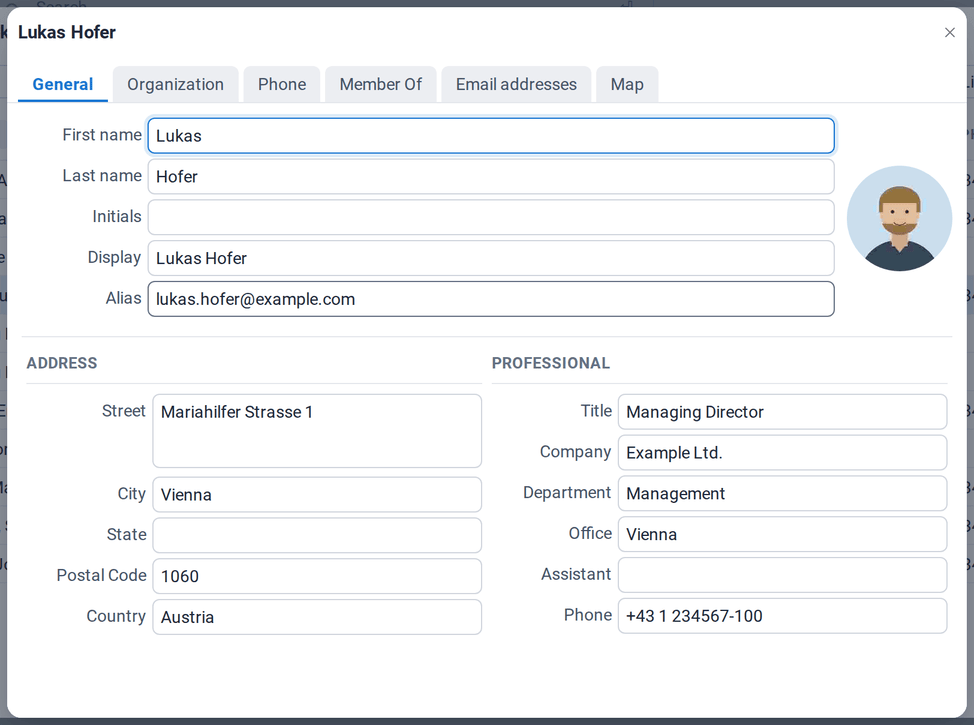Switch to Email addresses tab
This screenshot has width=974, height=725.
pyautogui.click(x=516, y=84)
